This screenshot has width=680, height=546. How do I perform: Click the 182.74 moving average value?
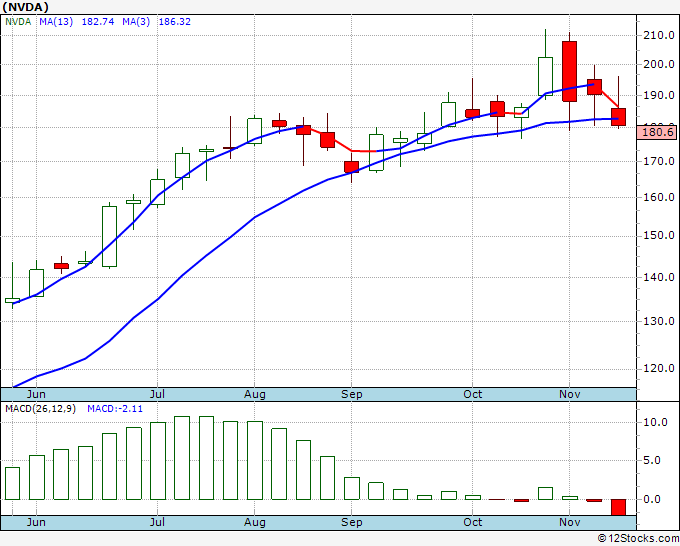click(x=98, y=22)
